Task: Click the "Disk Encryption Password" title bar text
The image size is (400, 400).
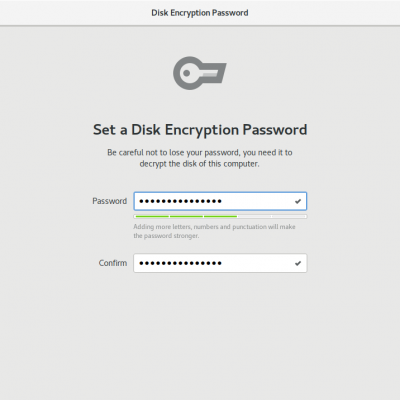Action: 200,13
